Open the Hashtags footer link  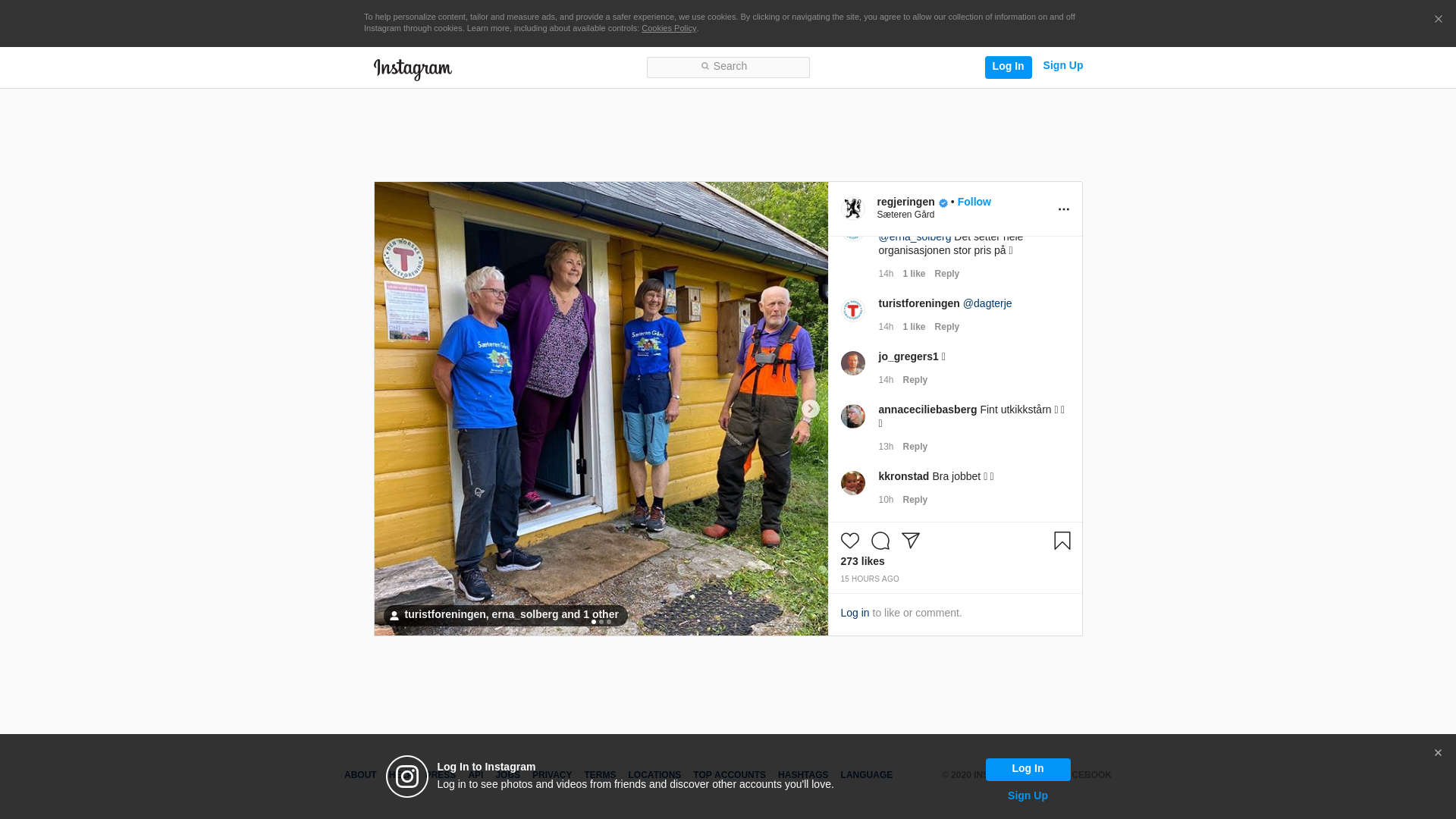[x=802, y=775]
